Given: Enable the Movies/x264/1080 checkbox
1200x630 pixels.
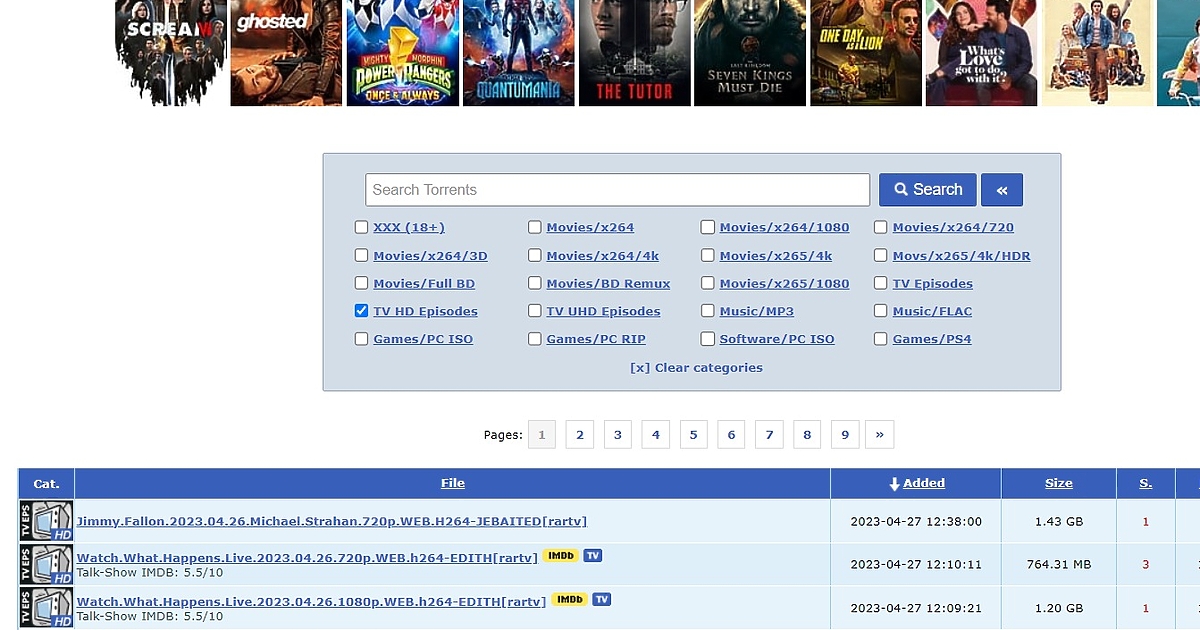Looking at the screenshot, I should [x=708, y=227].
